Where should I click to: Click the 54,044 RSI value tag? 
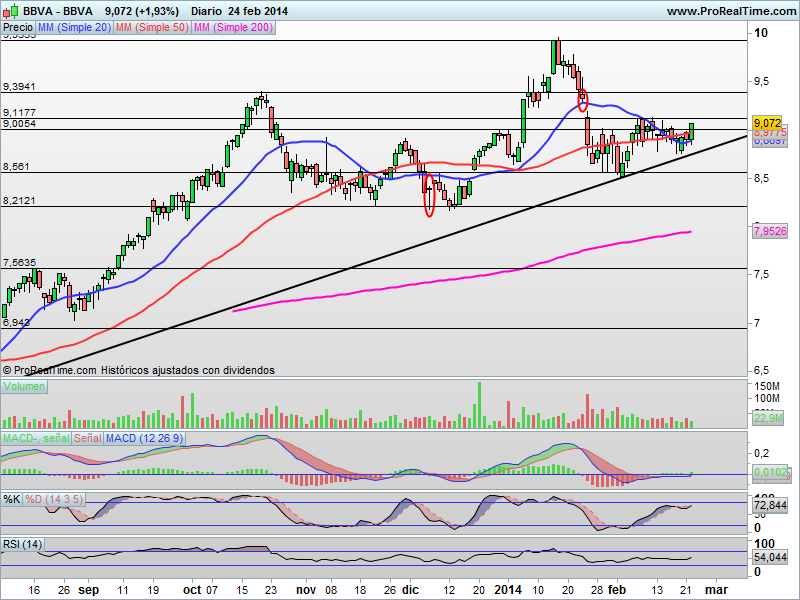(x=770, y=557)
